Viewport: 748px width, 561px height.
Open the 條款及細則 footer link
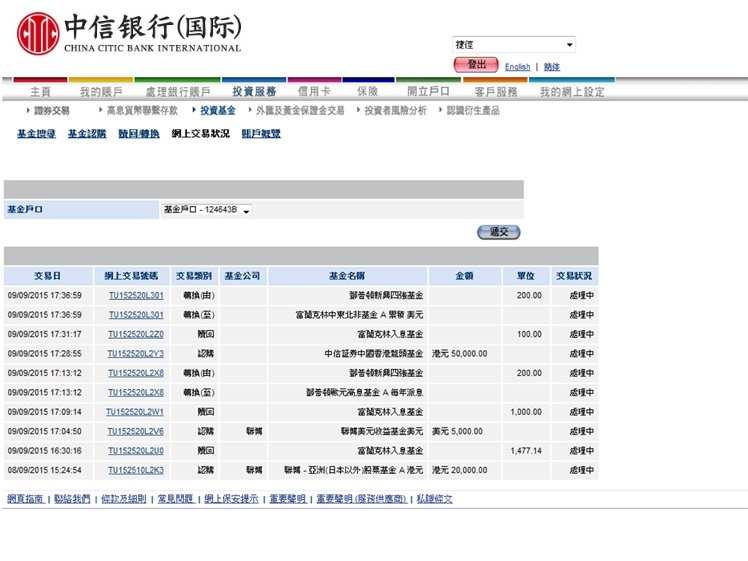[124, 499]
